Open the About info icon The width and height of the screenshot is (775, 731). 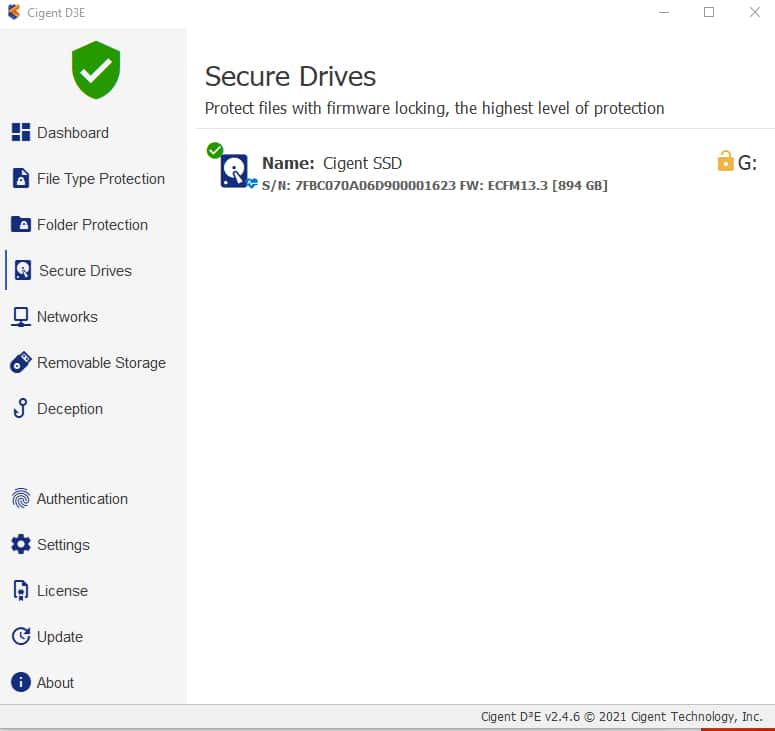tap(21, 682)
